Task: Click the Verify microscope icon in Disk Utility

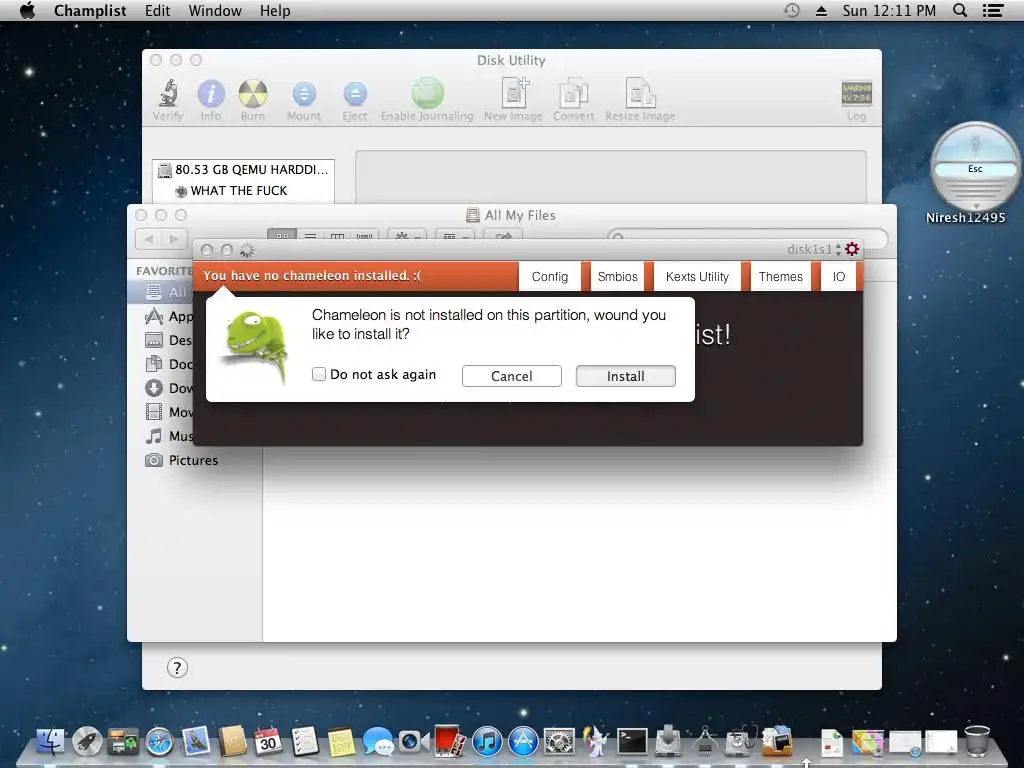Action: (168, 100)
